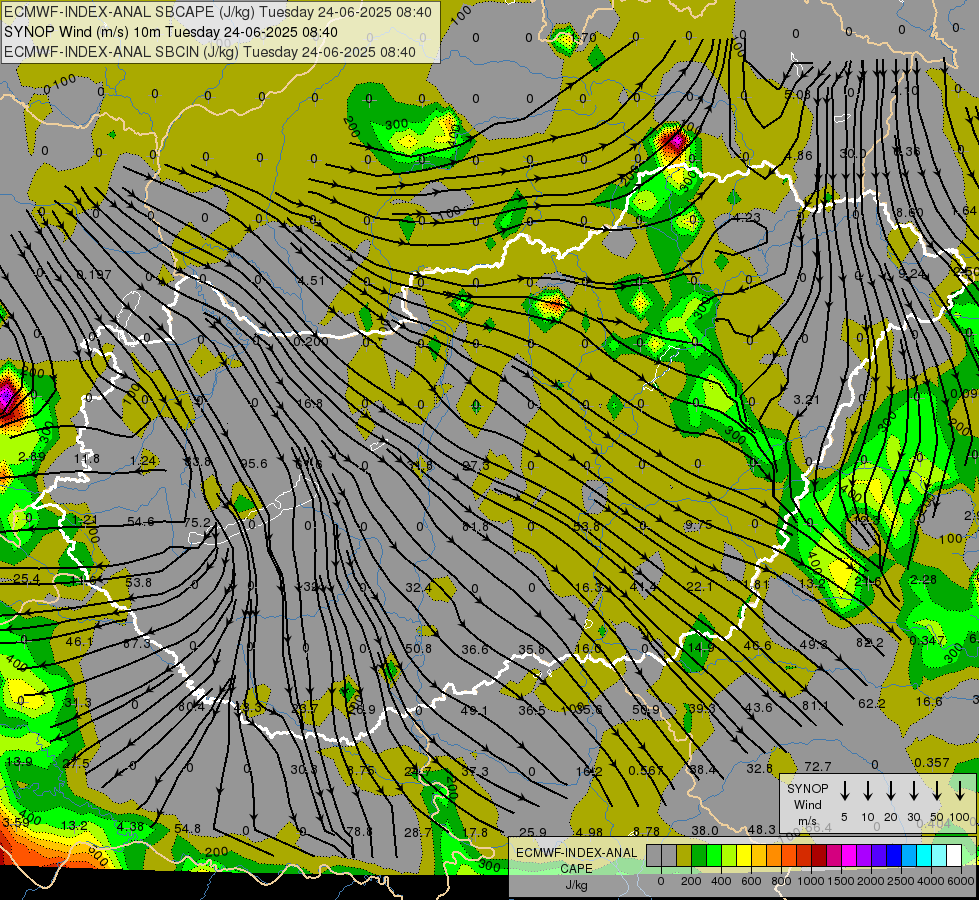Click the '4.86' value on the map
The width and height of the screenshot is (979, 900).
point(799,156)
